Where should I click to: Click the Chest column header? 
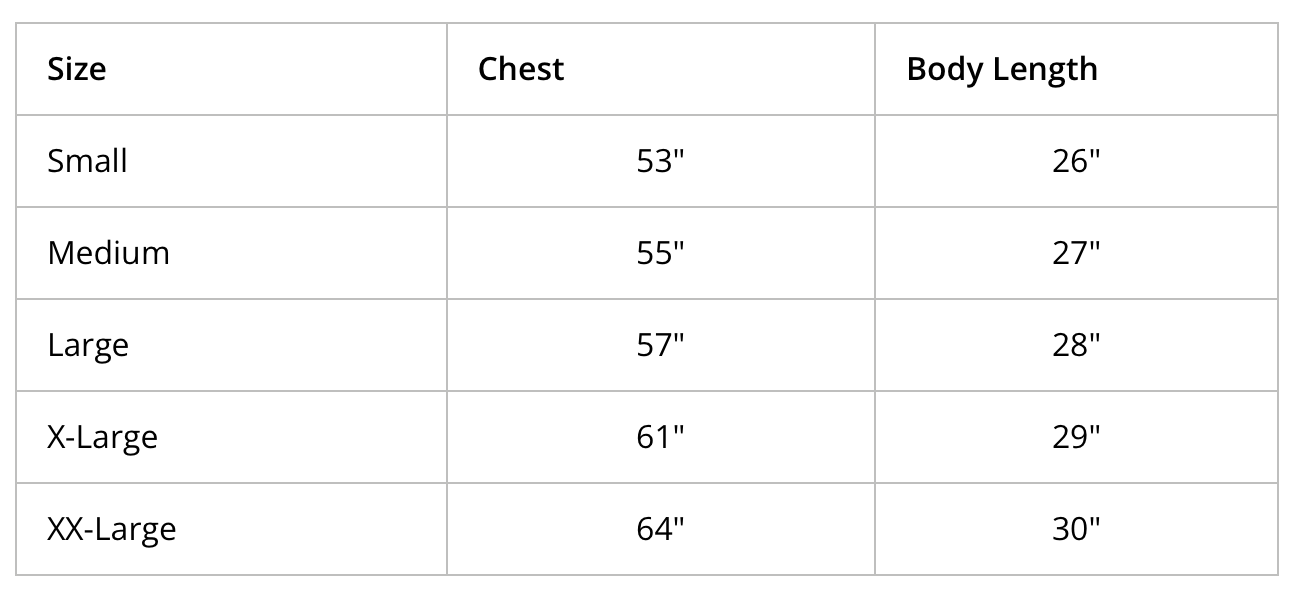point(521,69)
